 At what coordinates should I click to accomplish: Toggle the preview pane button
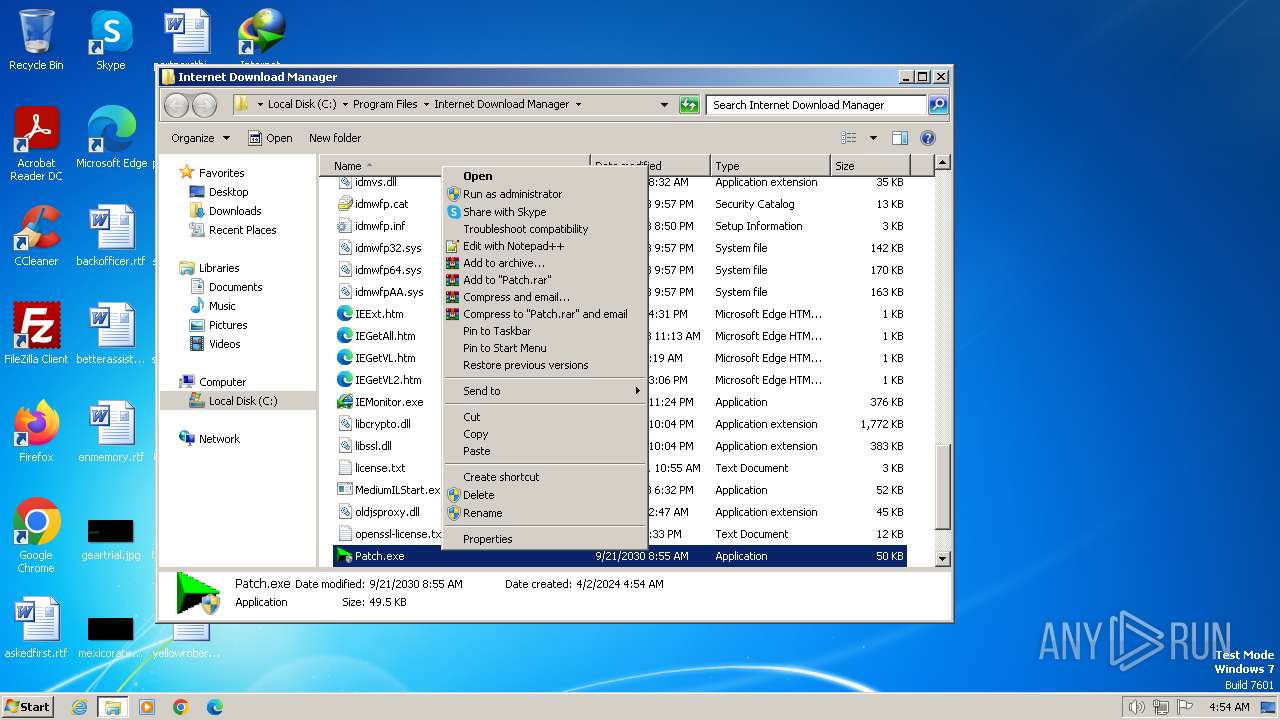click(899, 138)
